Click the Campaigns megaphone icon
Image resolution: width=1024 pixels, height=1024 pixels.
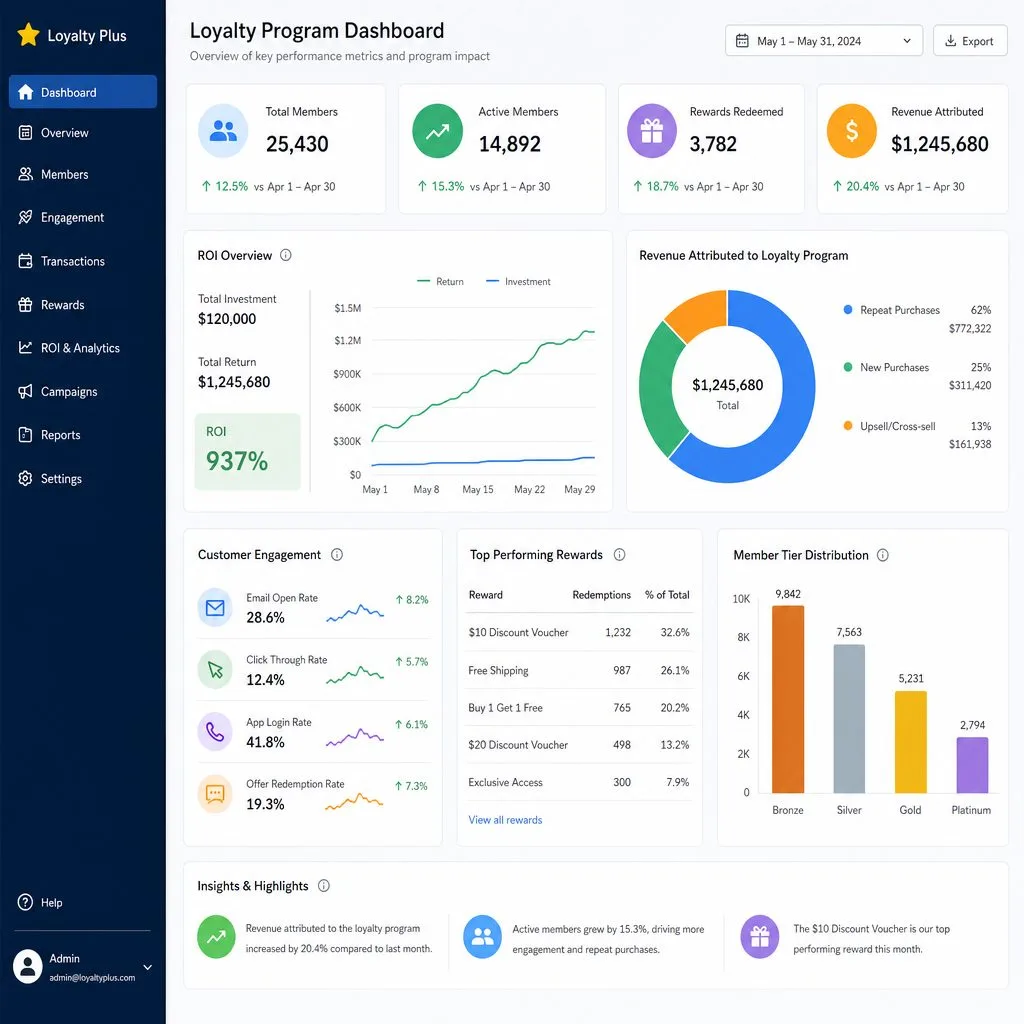point(25,391)
